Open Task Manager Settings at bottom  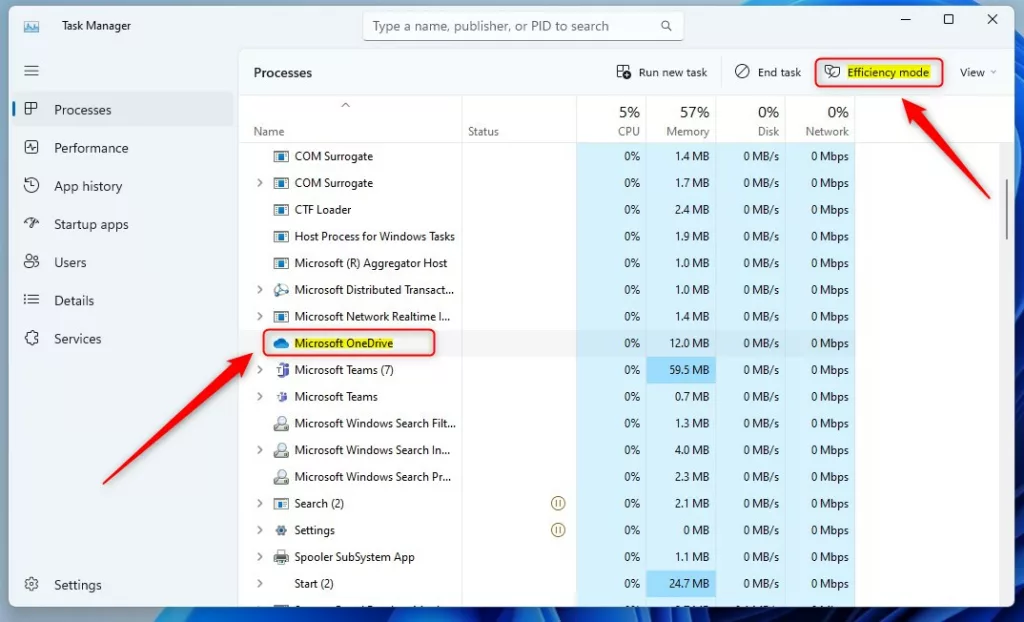coord(123,585)
